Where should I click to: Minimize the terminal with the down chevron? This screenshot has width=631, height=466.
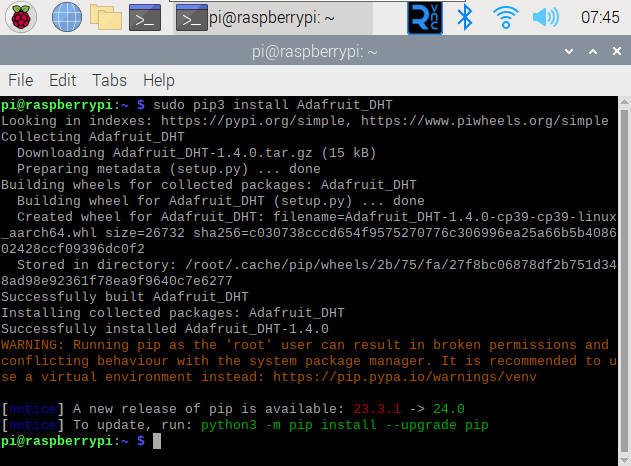point(569,51)
